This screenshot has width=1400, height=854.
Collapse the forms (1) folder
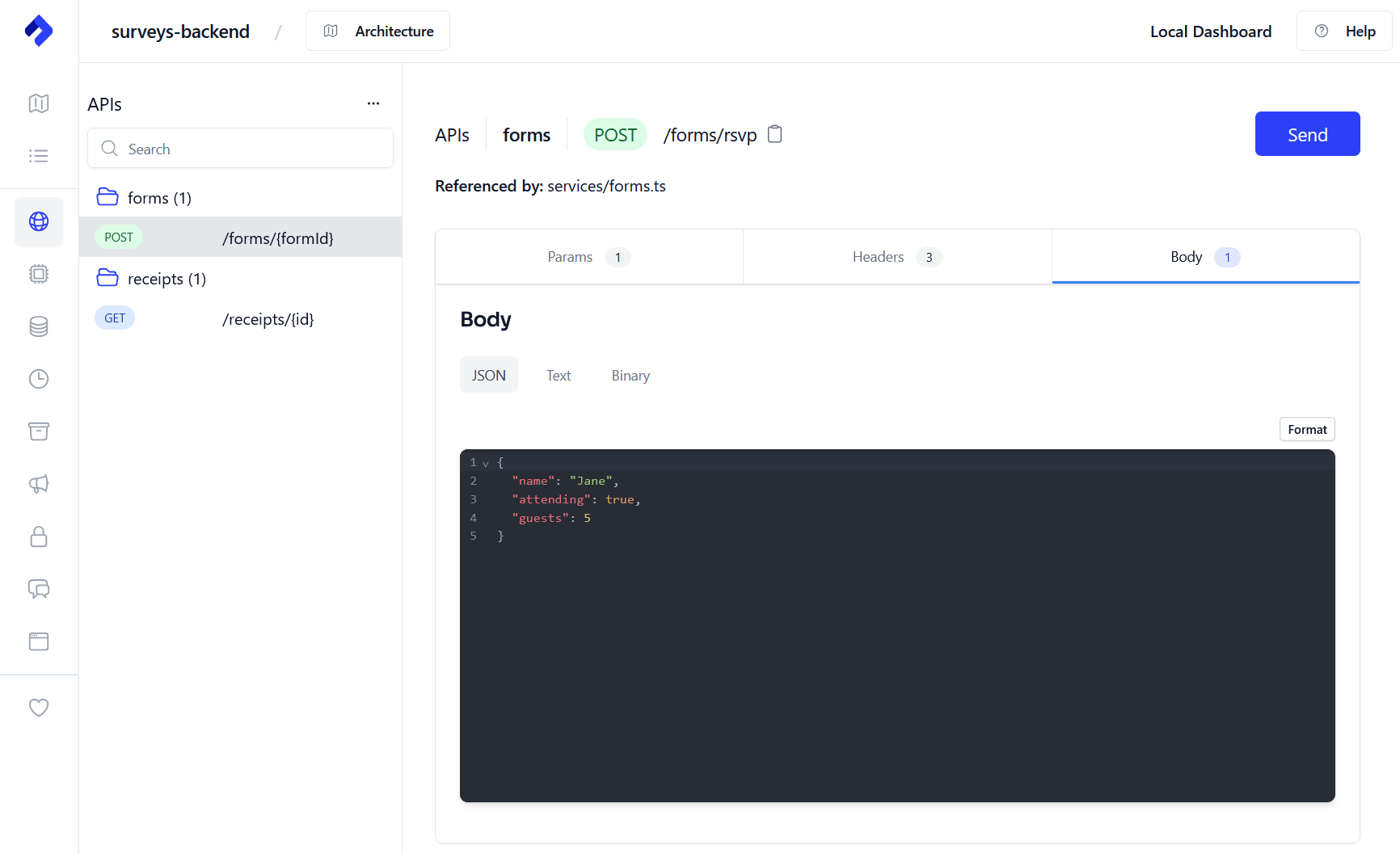tap(145, 198)
